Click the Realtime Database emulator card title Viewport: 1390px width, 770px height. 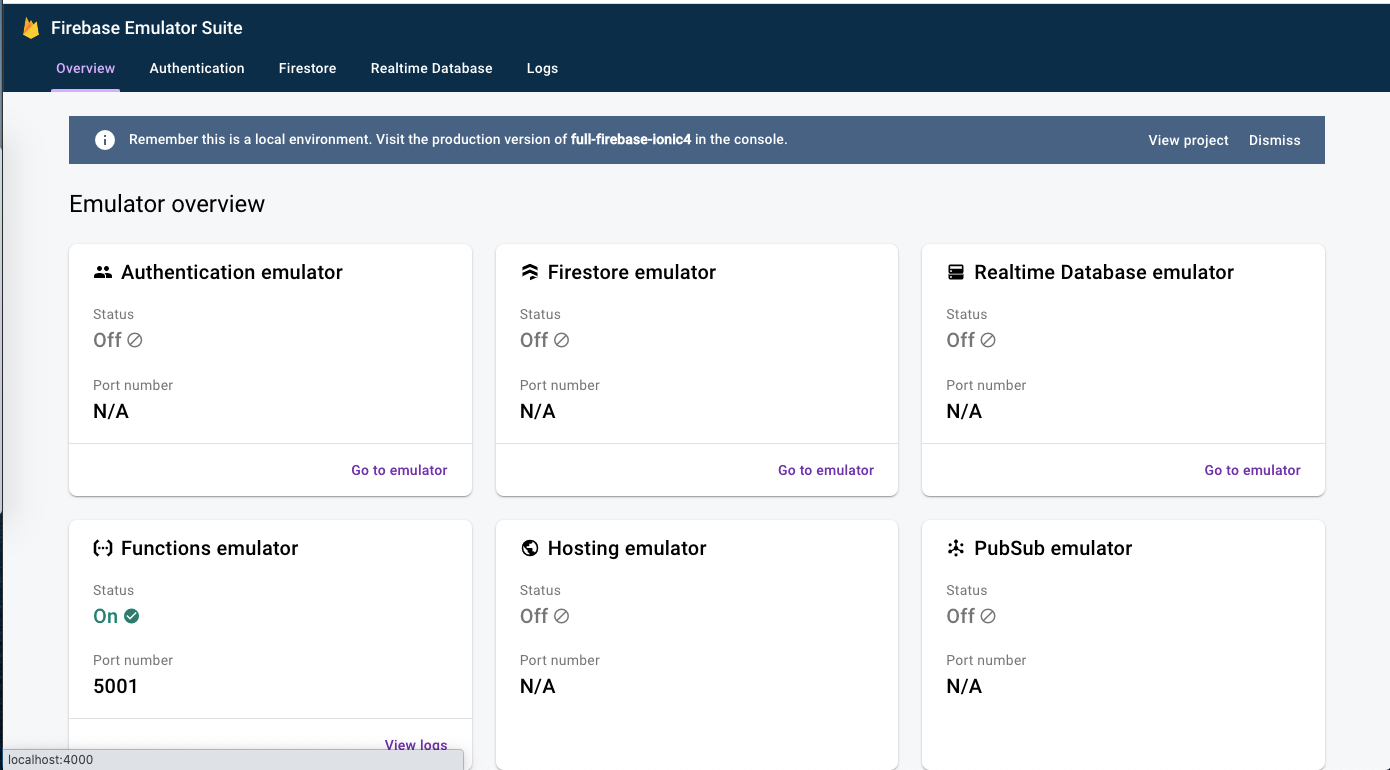1104,272
